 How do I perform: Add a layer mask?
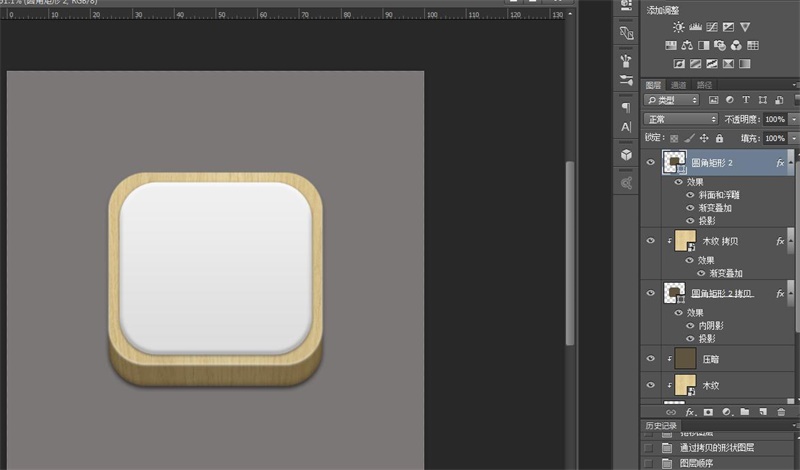(x=708, y=411)
